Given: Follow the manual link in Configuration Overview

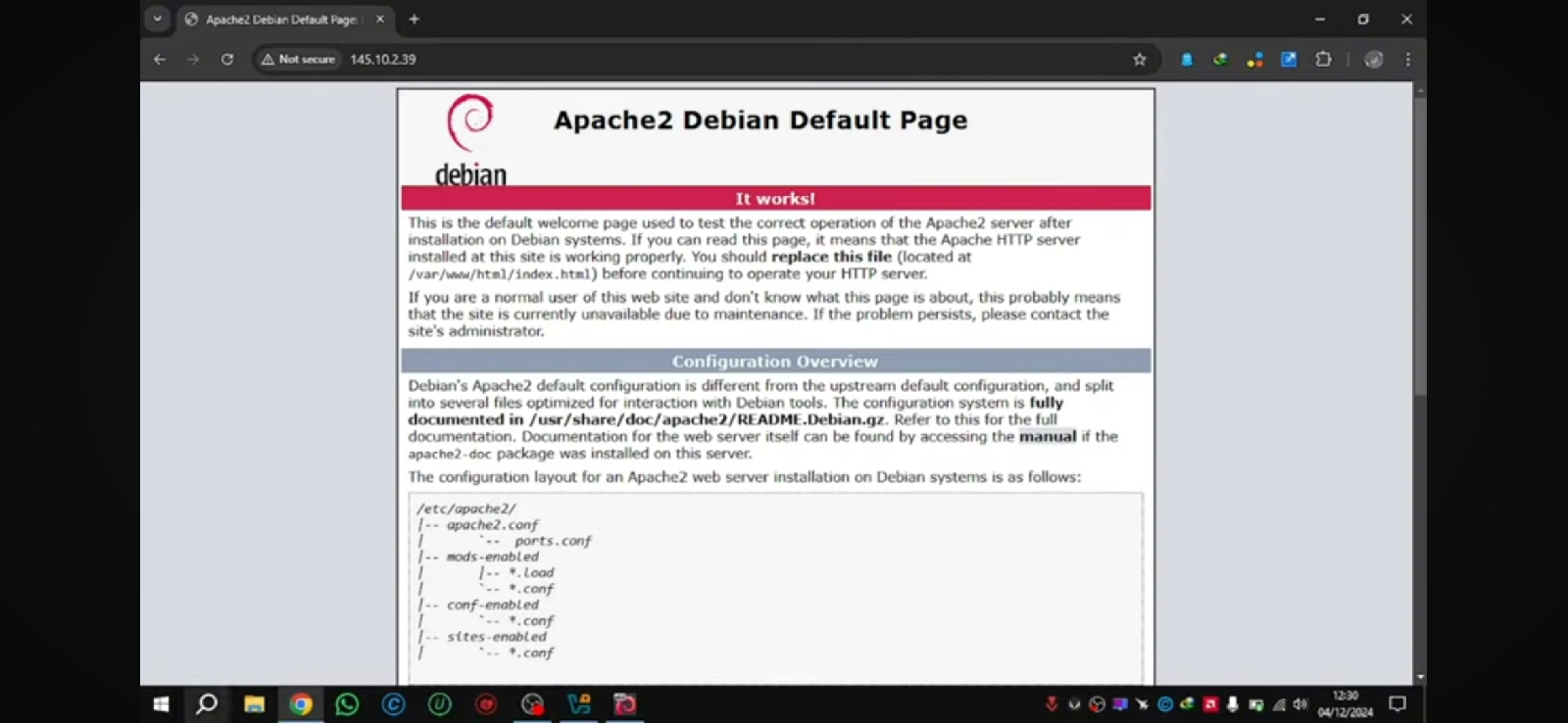Looking at the screenshot, I should pyautogui.click(x=1048, y=437).
